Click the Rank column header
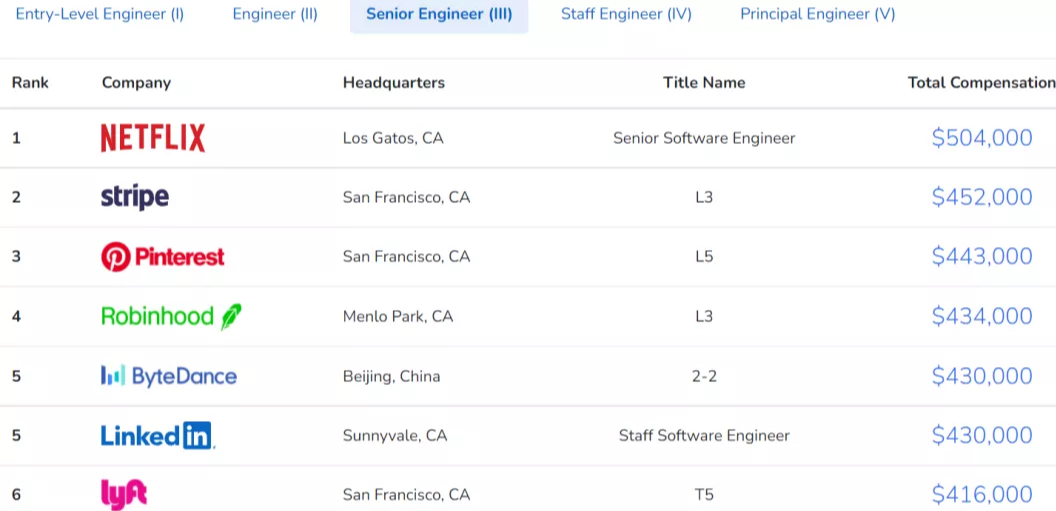Image resolution: width=1056 pixels, height=511 pixels. coord(30,83)
